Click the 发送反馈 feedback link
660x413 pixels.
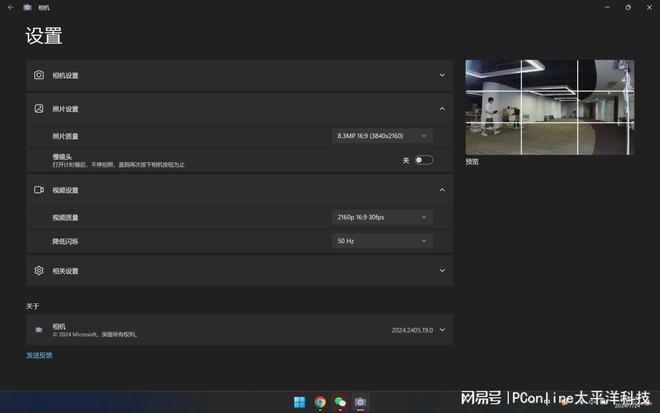point(39,355)
